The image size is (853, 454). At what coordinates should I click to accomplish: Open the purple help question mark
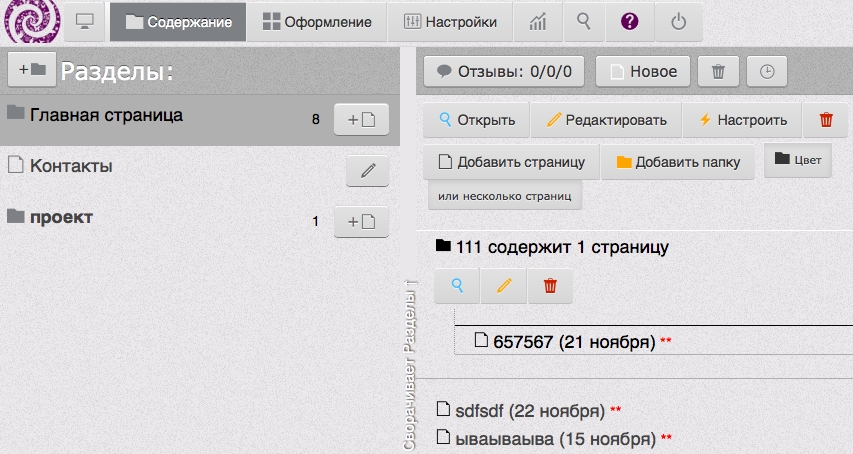coord(630,21)
